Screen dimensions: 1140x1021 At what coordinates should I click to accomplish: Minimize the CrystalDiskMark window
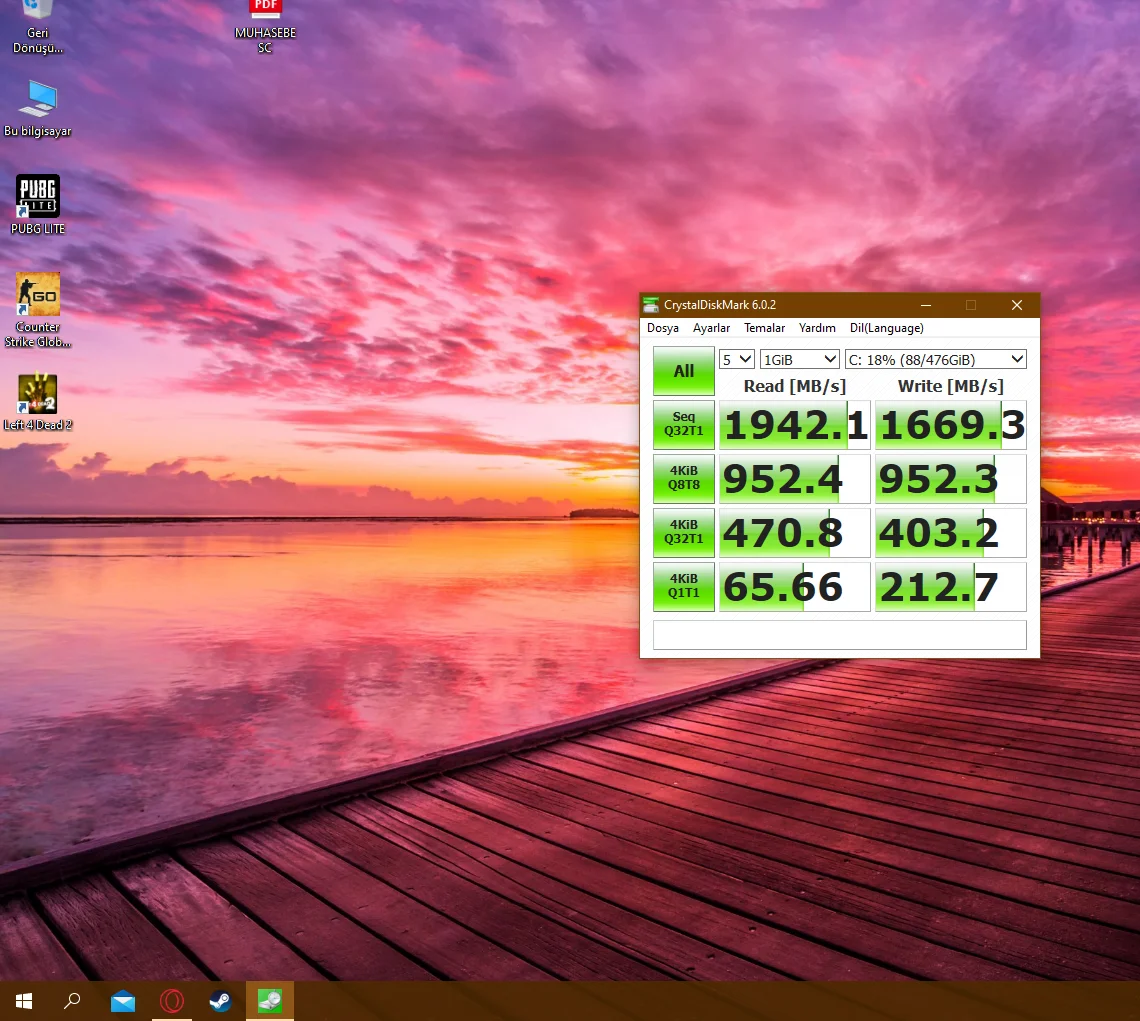926,305
